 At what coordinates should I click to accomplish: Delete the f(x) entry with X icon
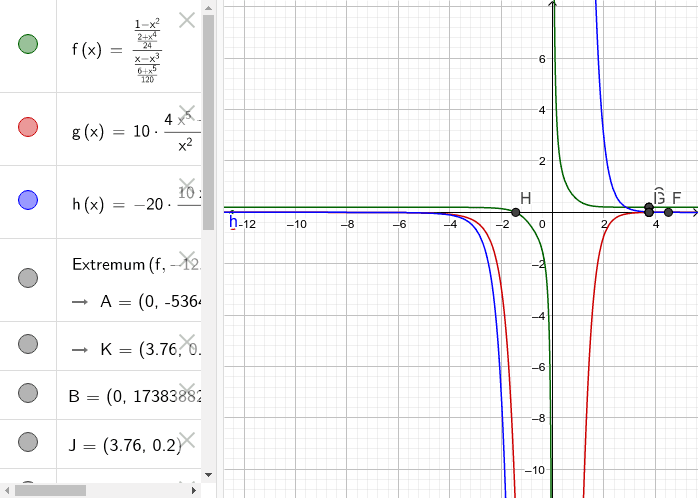pos(187,20)
